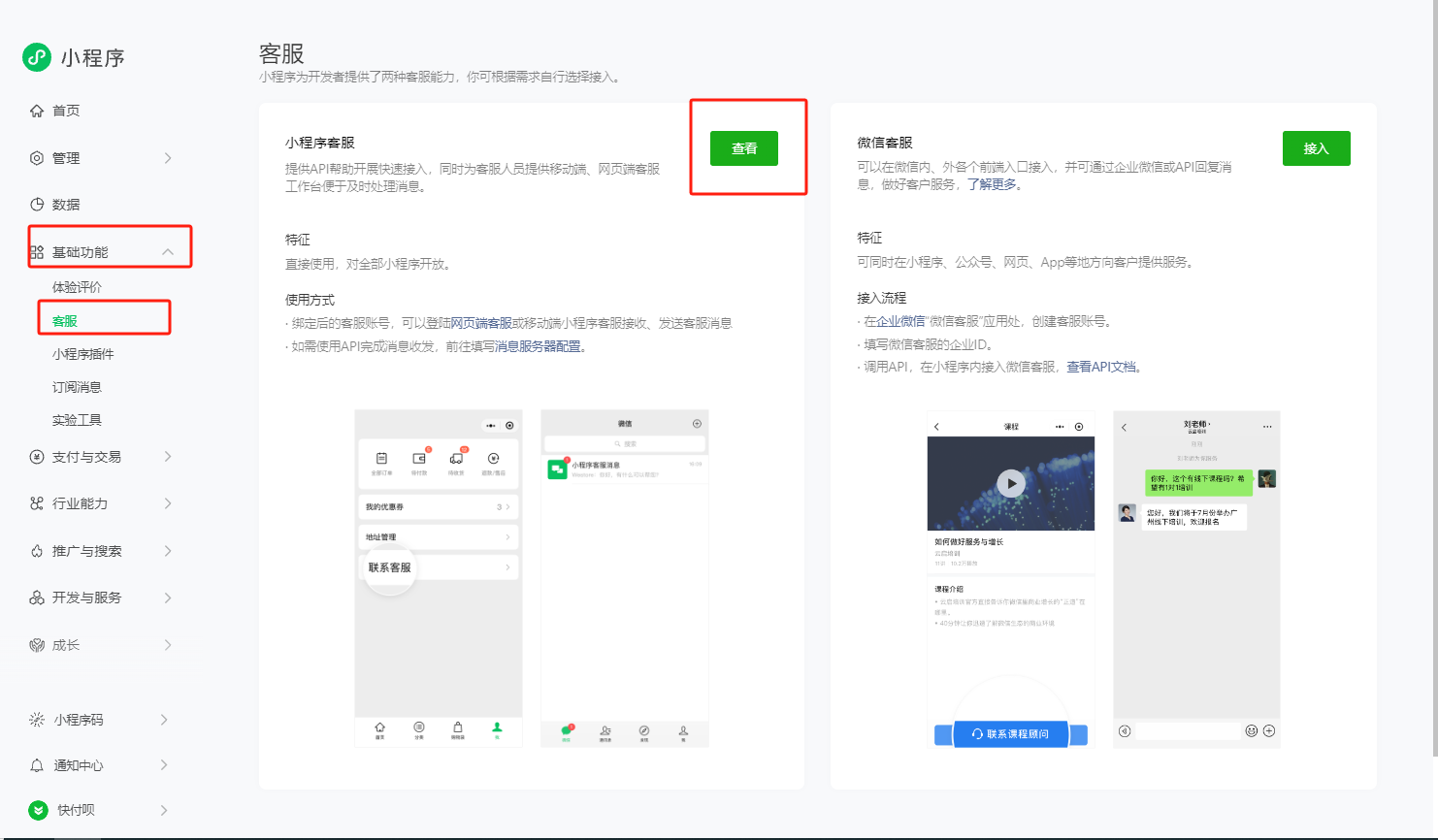Click the 刘老师 chat preview image
Screen dimensions: 1438x840
tap(1196, 579)
